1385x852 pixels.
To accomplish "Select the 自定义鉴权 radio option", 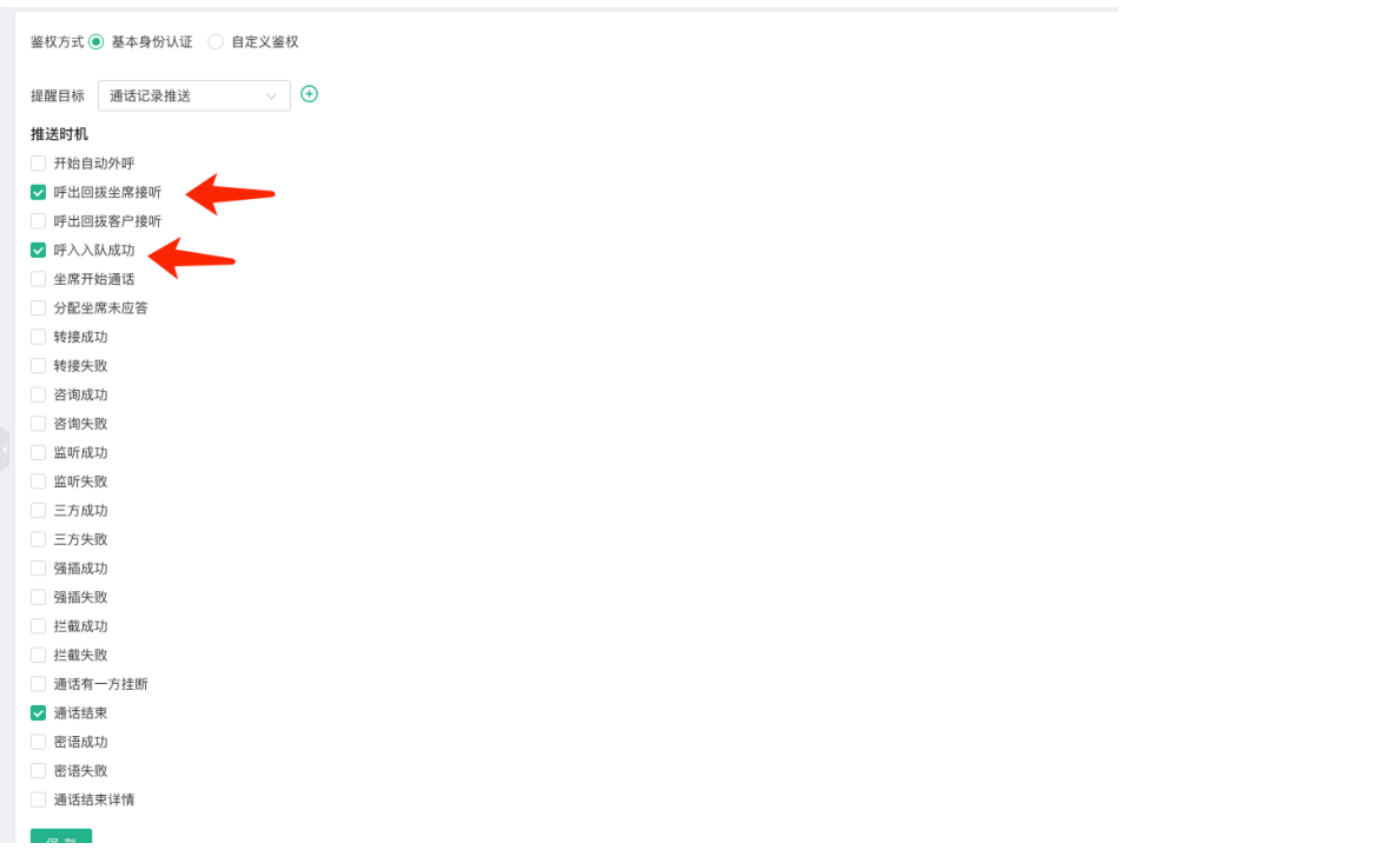I will [x=216, y=42].
